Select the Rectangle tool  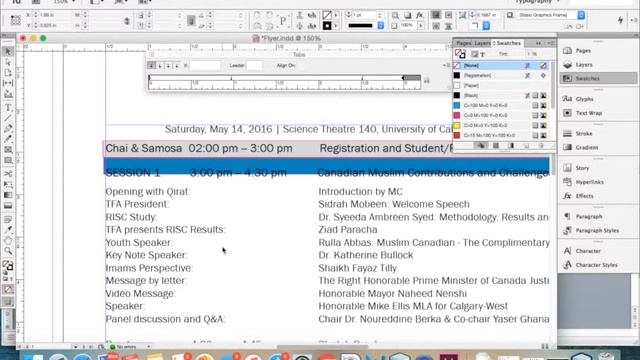point(8,160)
